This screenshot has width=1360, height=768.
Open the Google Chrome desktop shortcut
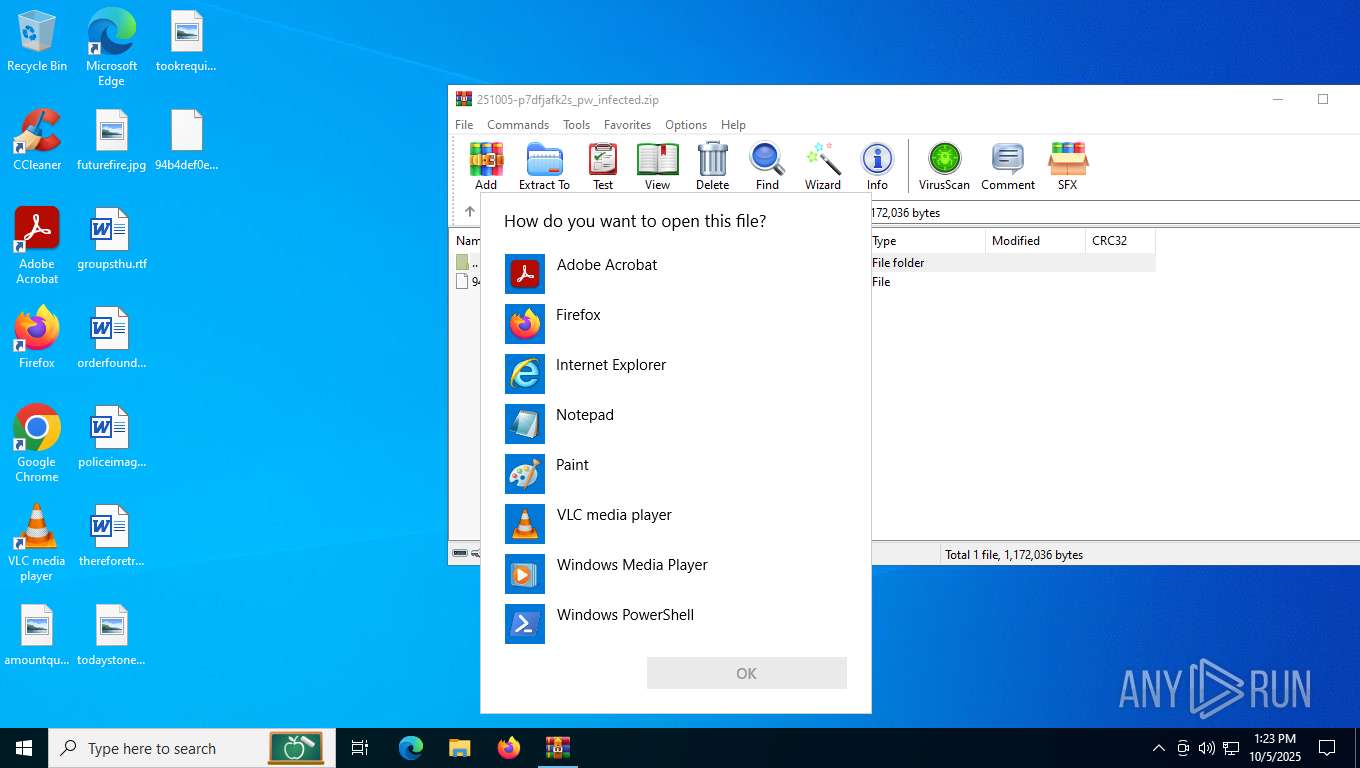(x=37, y=443)
